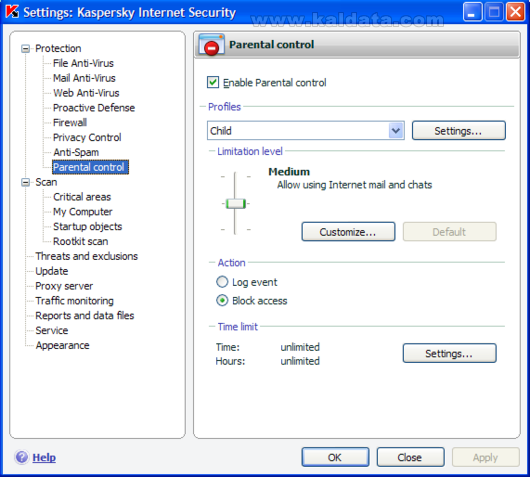
Task: Collapse the Scan tree node
Action: [x=25, y=182]
